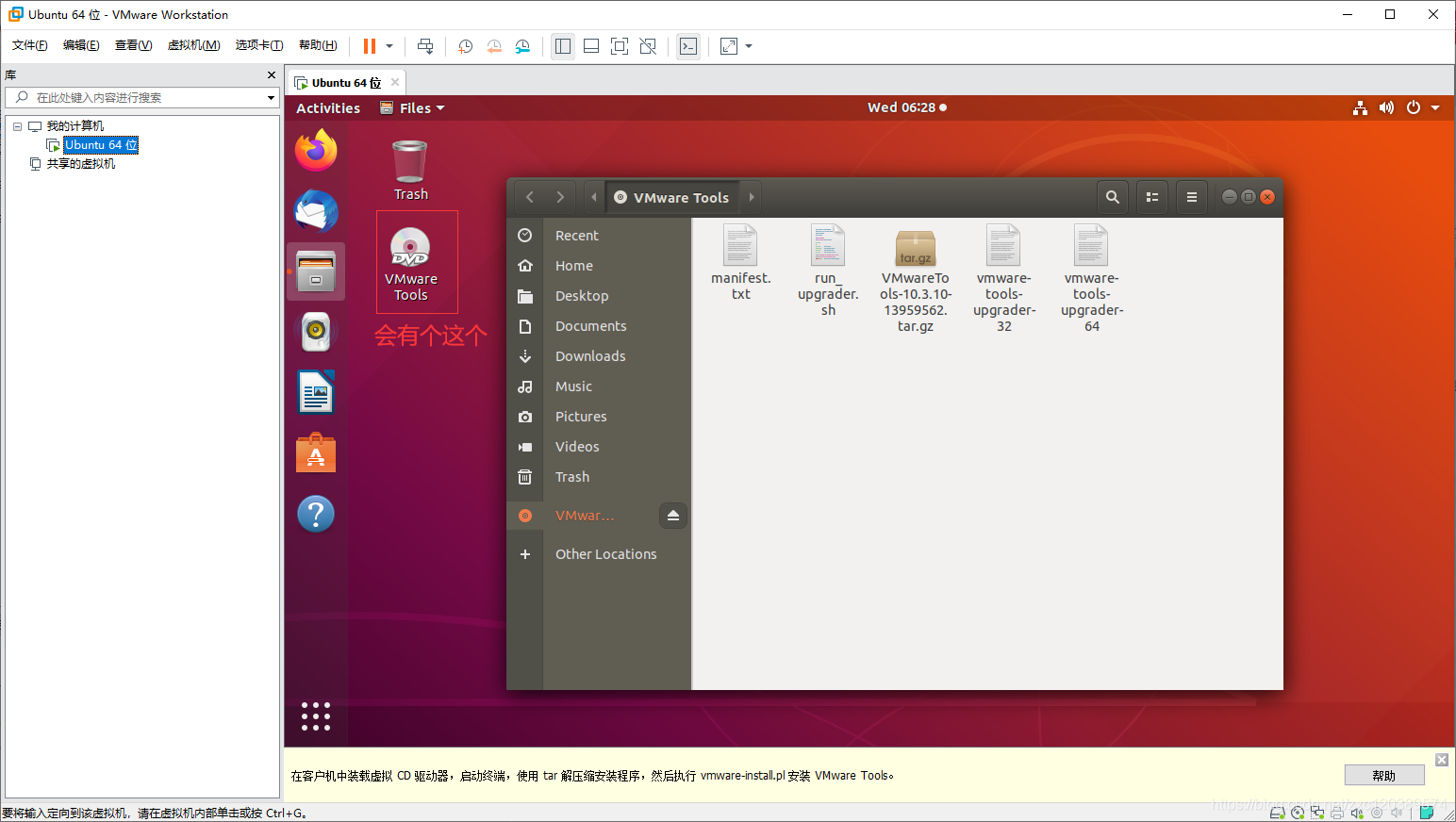Select the Trash desktop icon

pyautogui.click(x=410, y=170)
